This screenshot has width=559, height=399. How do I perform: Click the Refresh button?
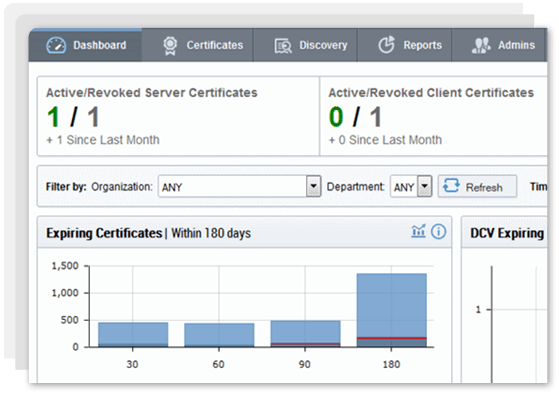click(477, 186)
